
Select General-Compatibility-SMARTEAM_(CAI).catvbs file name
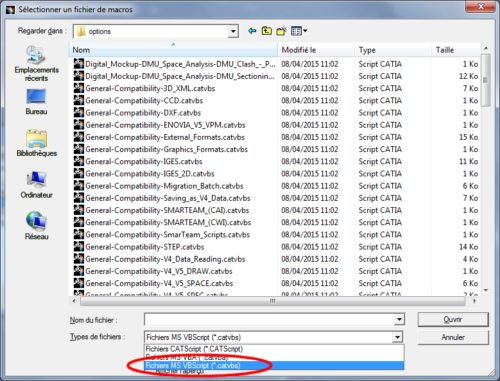pos(167,210)
